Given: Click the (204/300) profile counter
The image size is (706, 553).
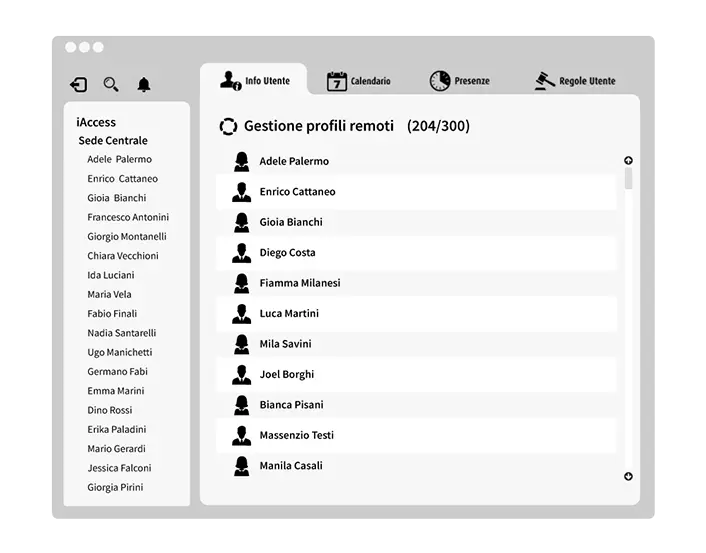Looking at the screenshot, I should click(438, 126).
